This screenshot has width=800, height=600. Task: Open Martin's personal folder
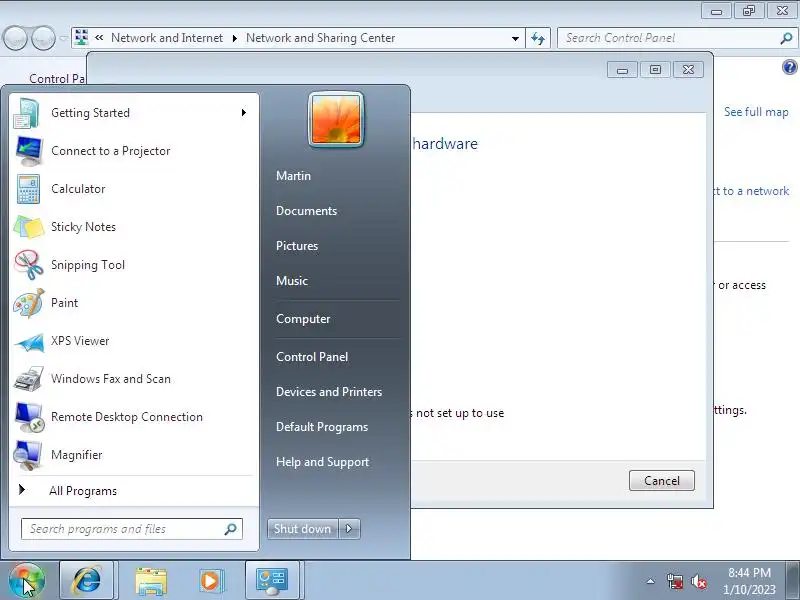(293, 176)
